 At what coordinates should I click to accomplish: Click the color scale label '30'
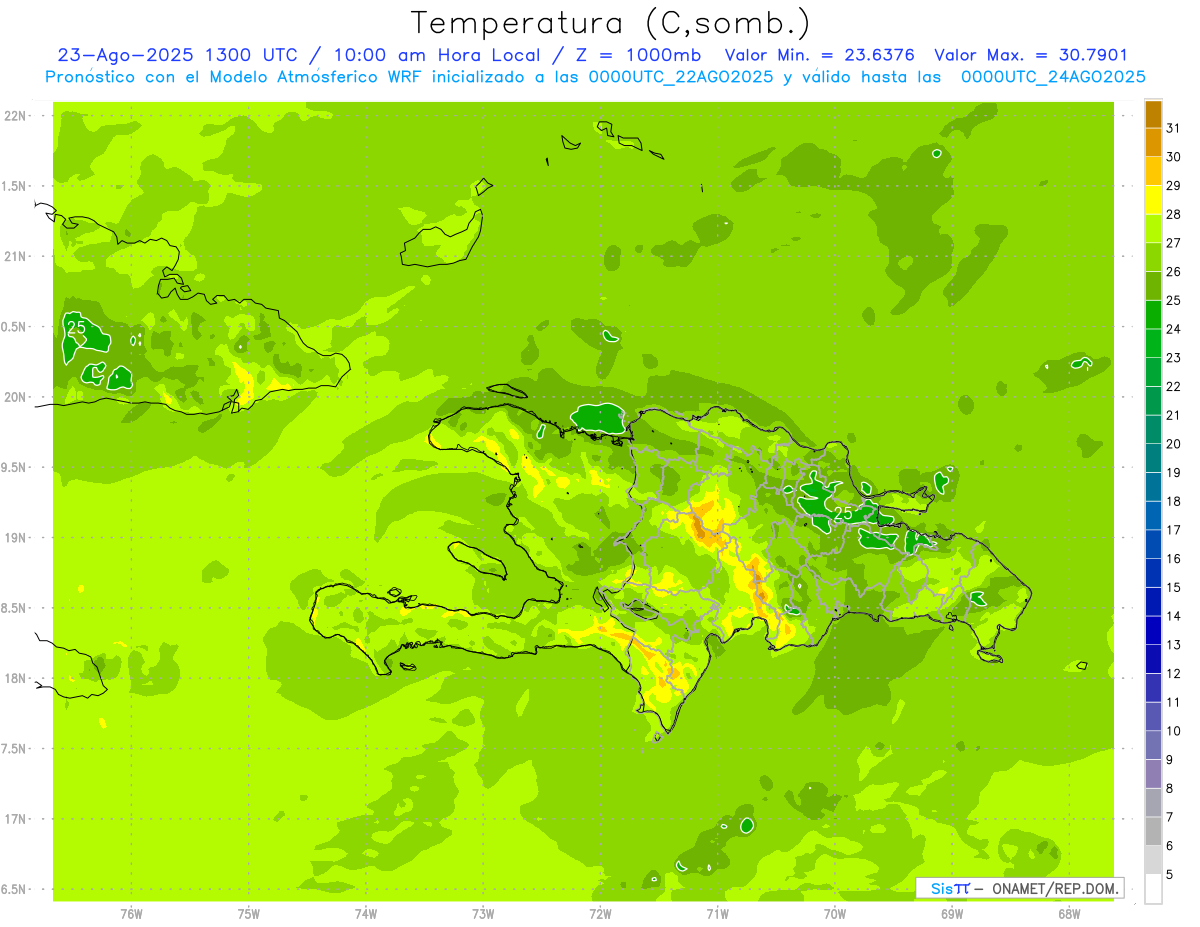pos(1174,157)
